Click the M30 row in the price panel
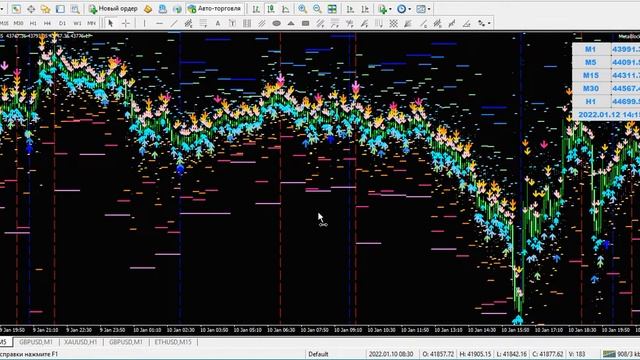This screenshot has width=640, height=360. [x=606, y=89]
